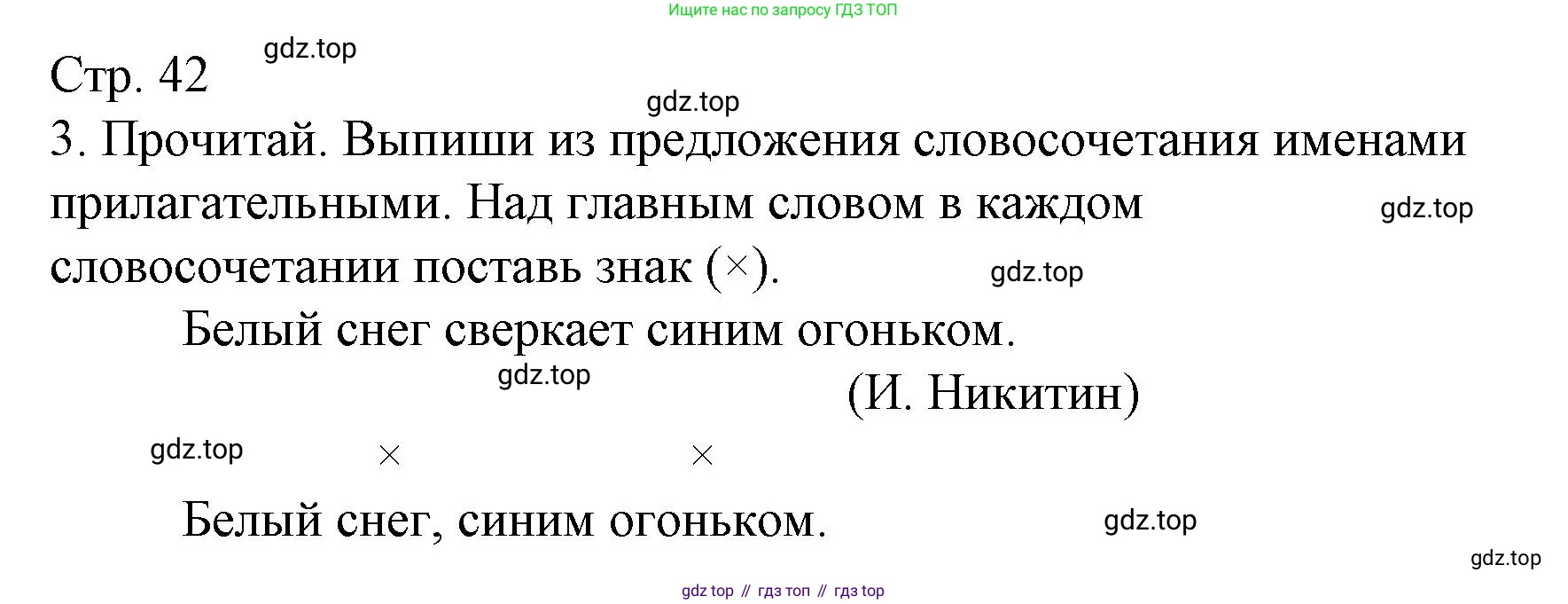
Task: Click the gdz.top watermark right of 'каждом'
Action: click(1426, 208)
